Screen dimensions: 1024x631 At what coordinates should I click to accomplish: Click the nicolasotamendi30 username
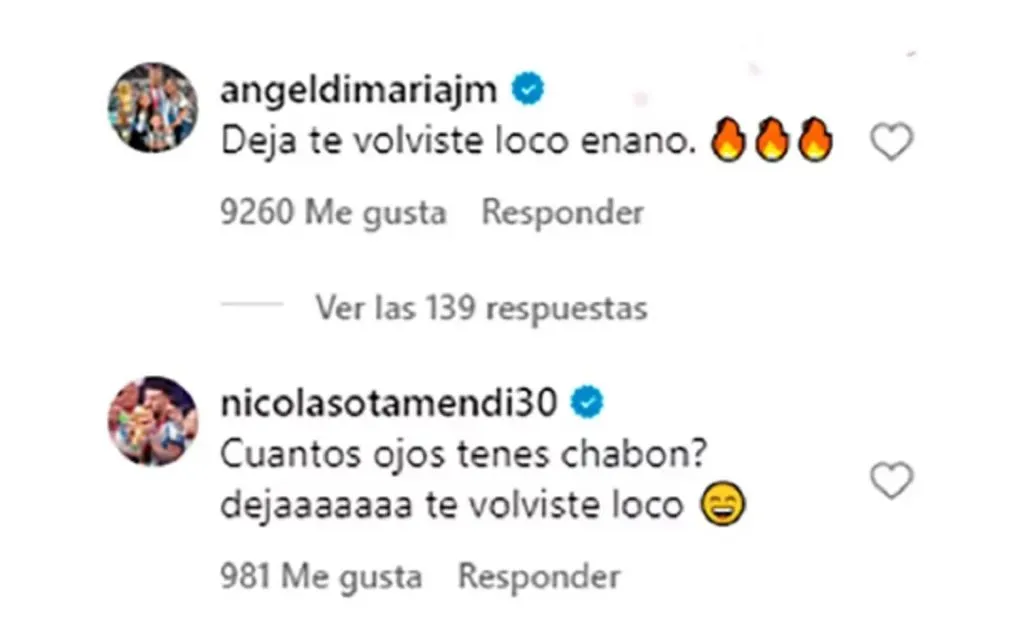click(x=389, y=403)
